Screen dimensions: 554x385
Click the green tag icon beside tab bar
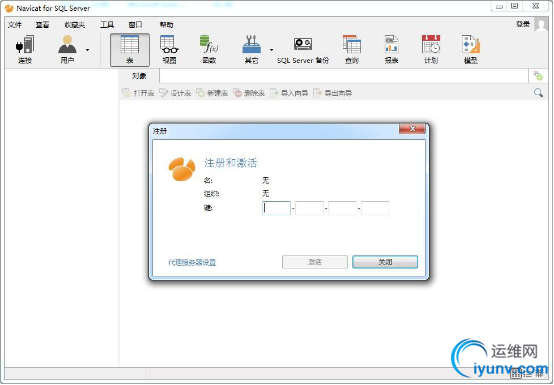(x=538, y=76)
